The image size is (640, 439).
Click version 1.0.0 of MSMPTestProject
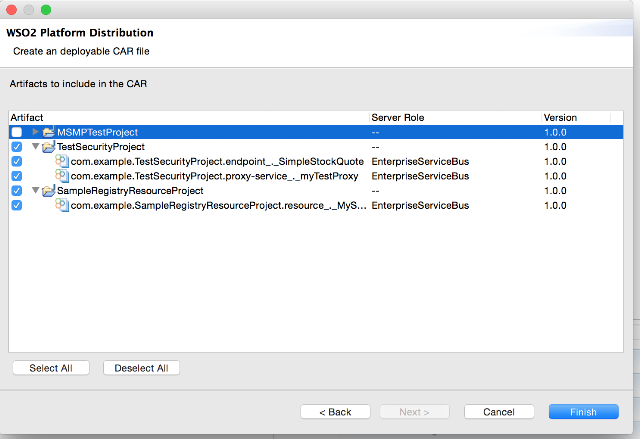click(x=555, y=132)
